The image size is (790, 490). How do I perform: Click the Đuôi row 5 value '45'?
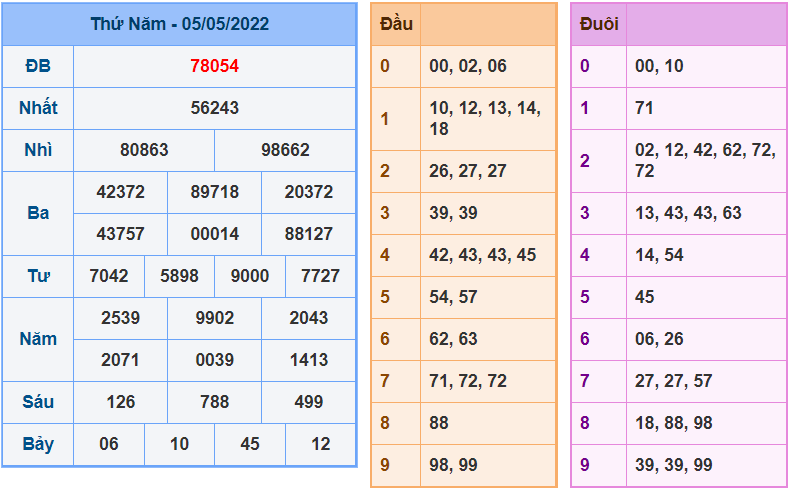point(644,297)
